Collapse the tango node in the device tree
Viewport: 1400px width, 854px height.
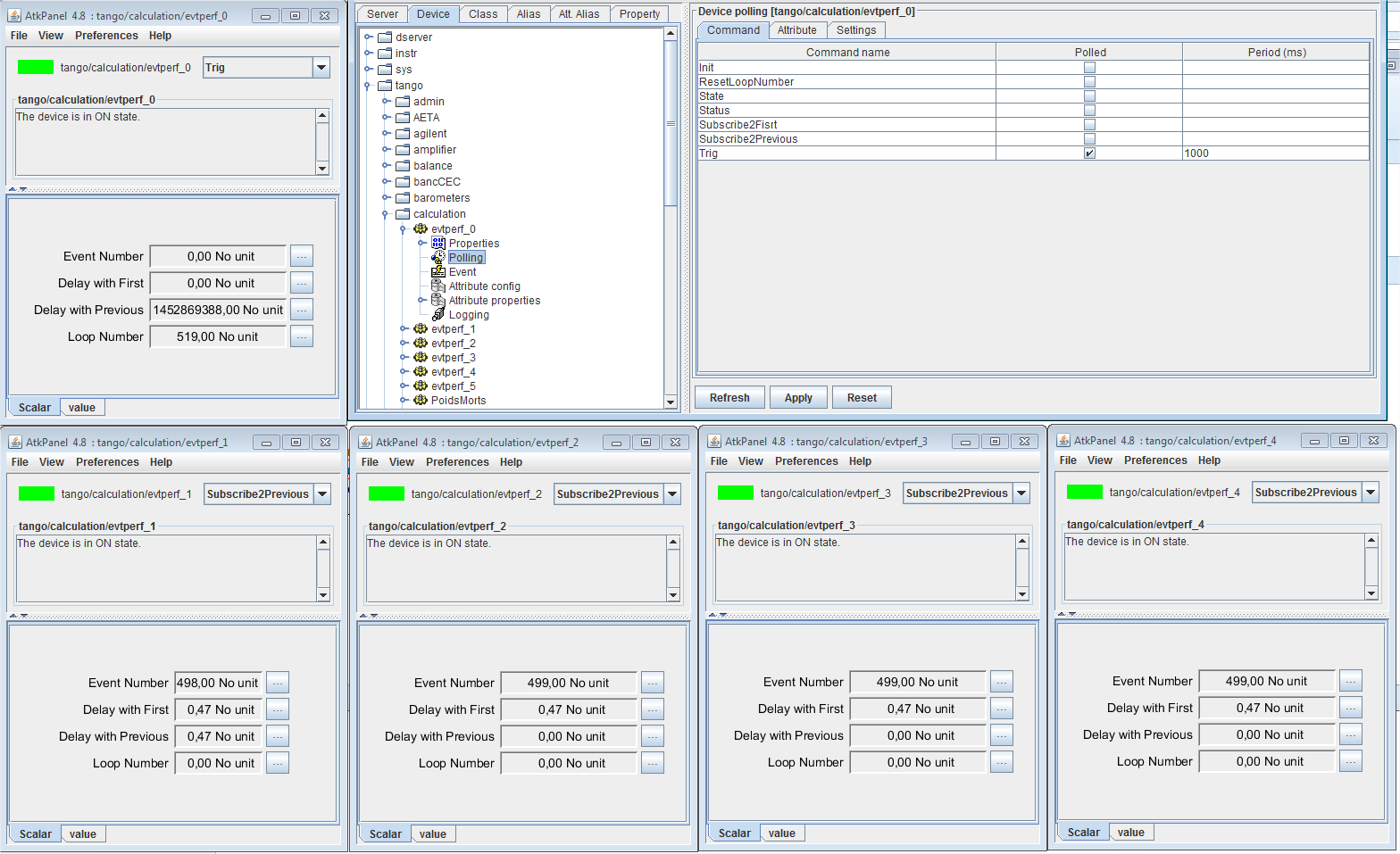click(367, 85)
